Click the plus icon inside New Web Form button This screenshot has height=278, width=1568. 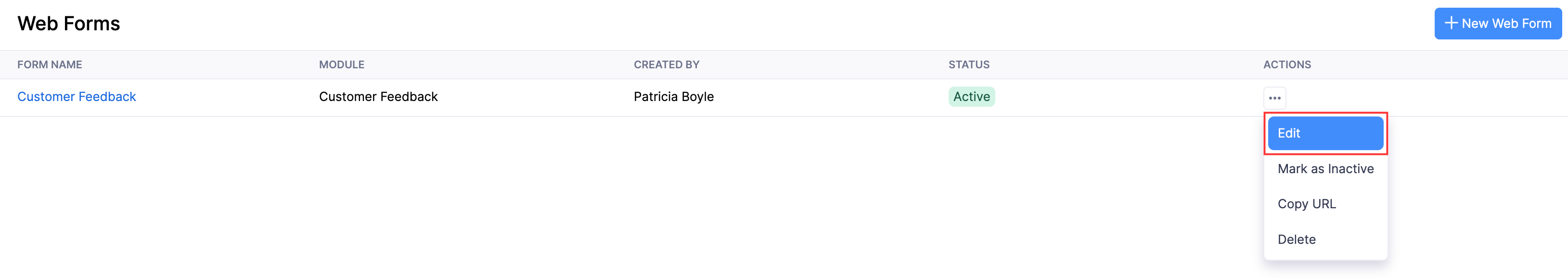[1452, 23]
